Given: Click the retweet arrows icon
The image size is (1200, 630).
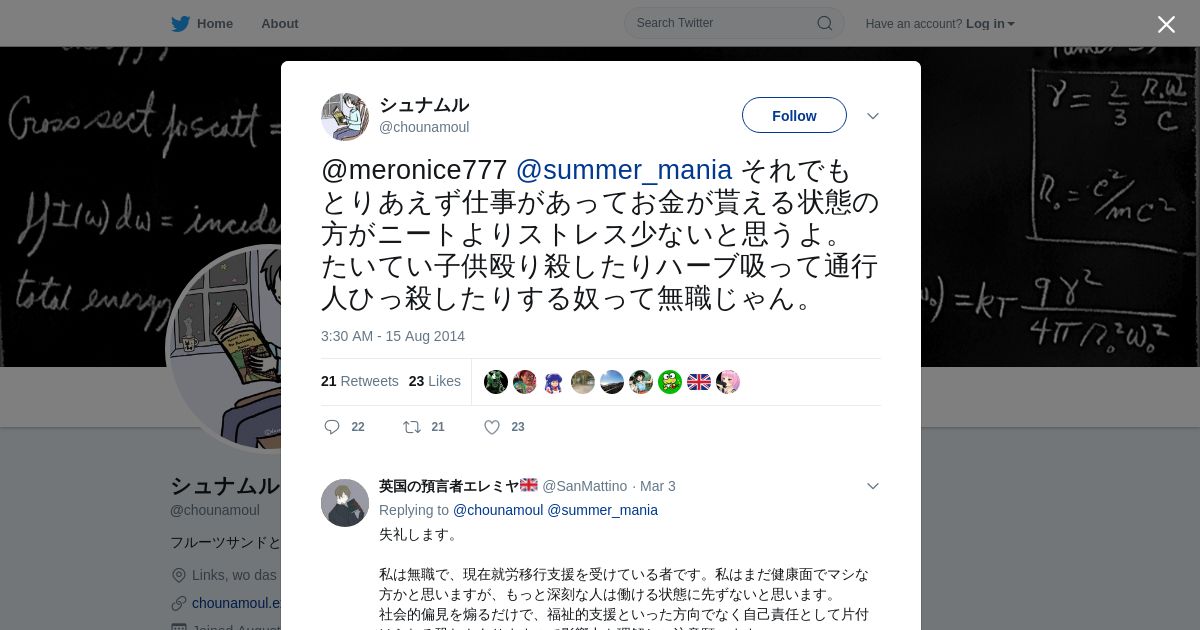Looking at the screenshot, I should [x=411, y=427].
